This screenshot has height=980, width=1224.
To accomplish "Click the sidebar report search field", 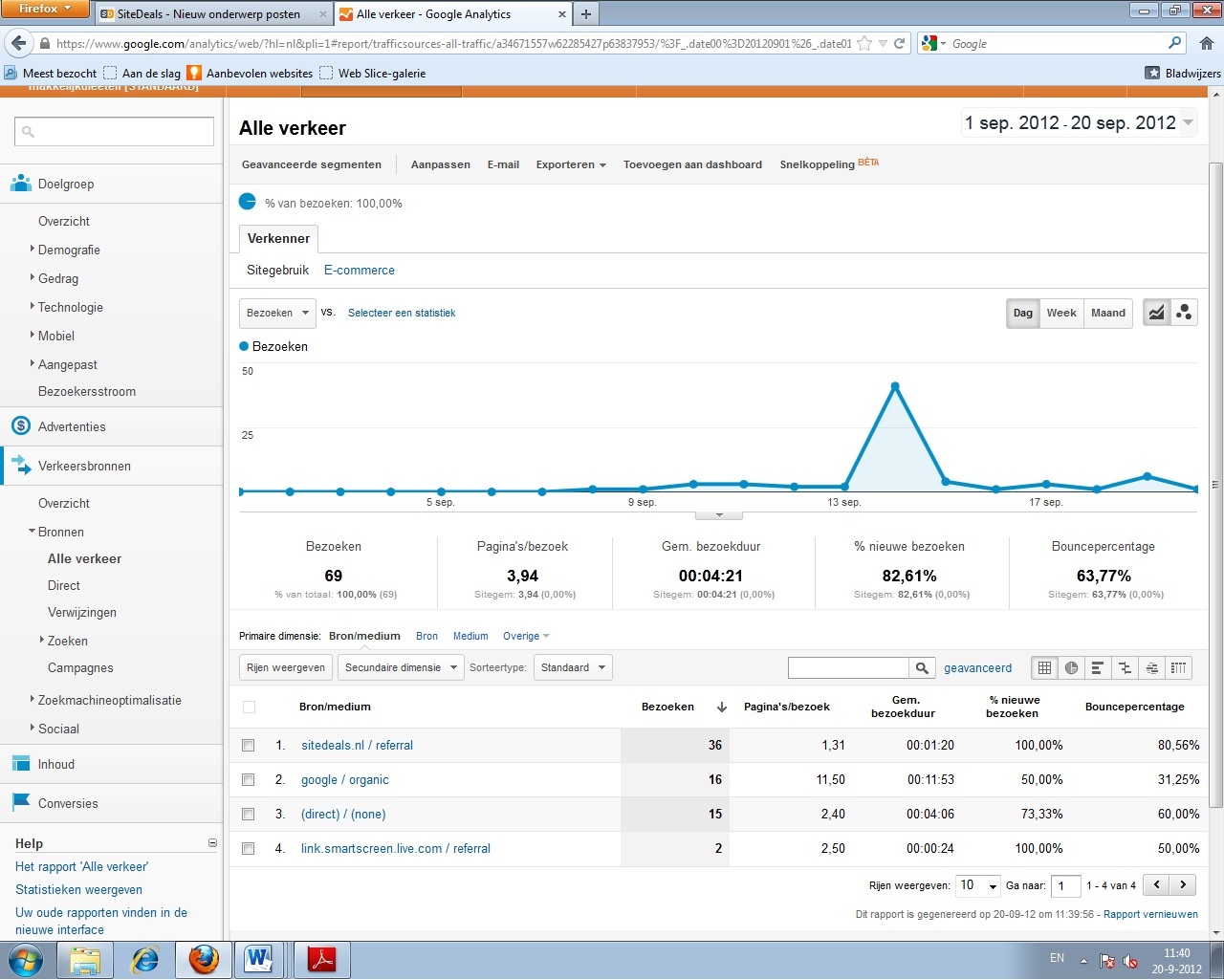I will 114,132.
